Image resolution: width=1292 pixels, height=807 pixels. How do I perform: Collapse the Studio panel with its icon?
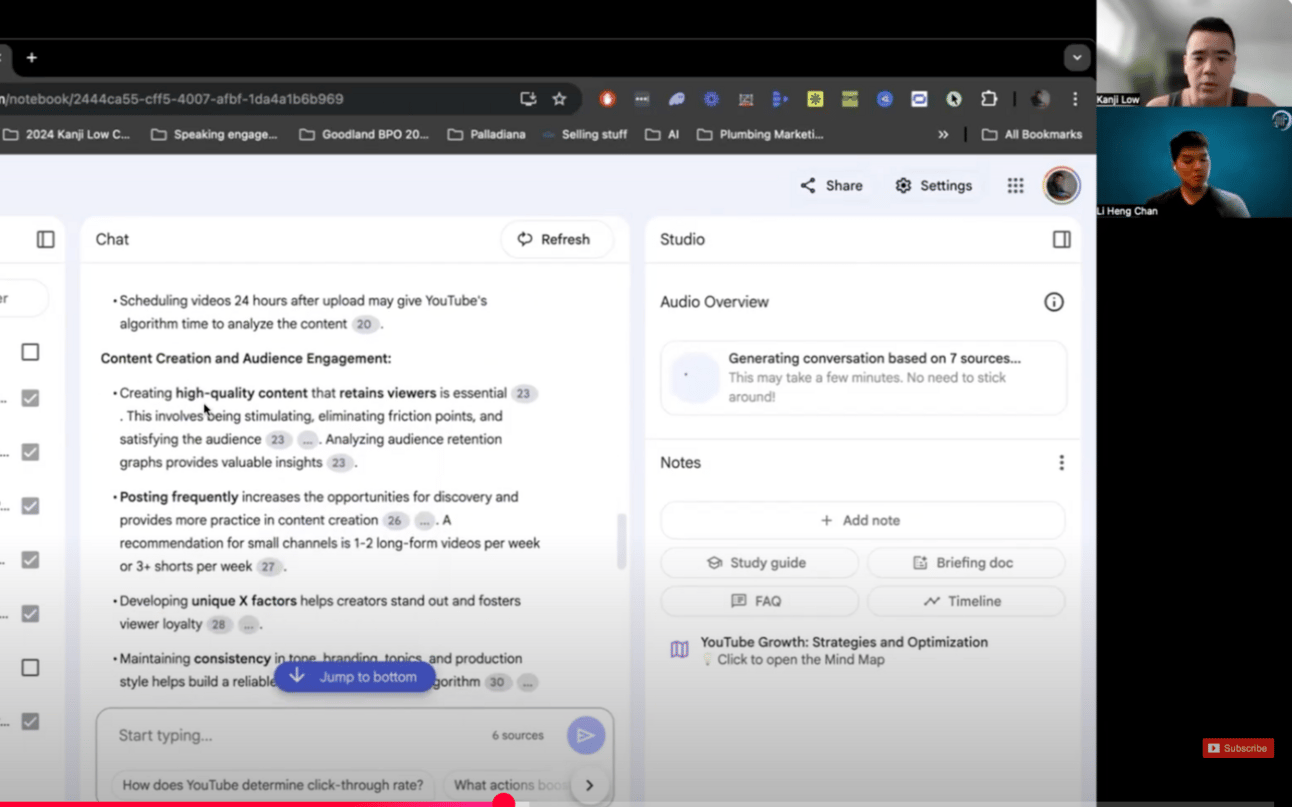click(1061, 239)
